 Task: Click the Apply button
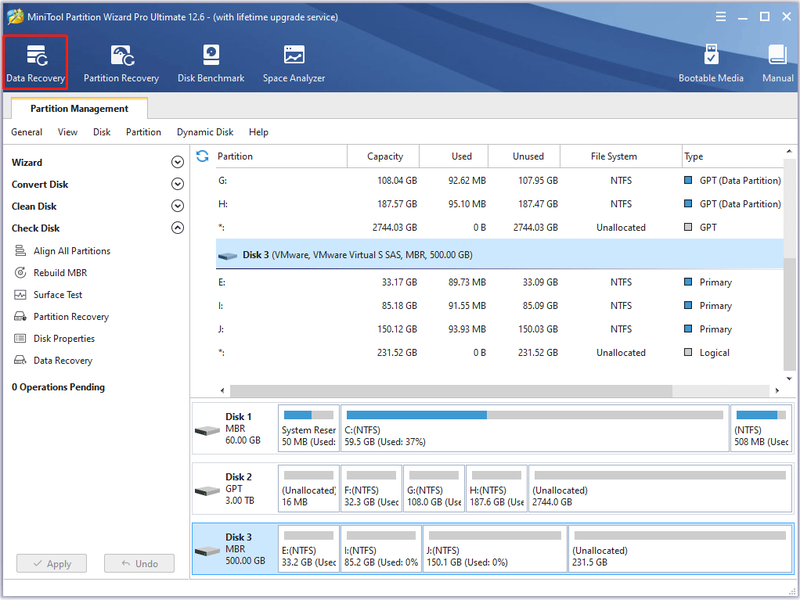pyautogui.click(x=52, y=563)
